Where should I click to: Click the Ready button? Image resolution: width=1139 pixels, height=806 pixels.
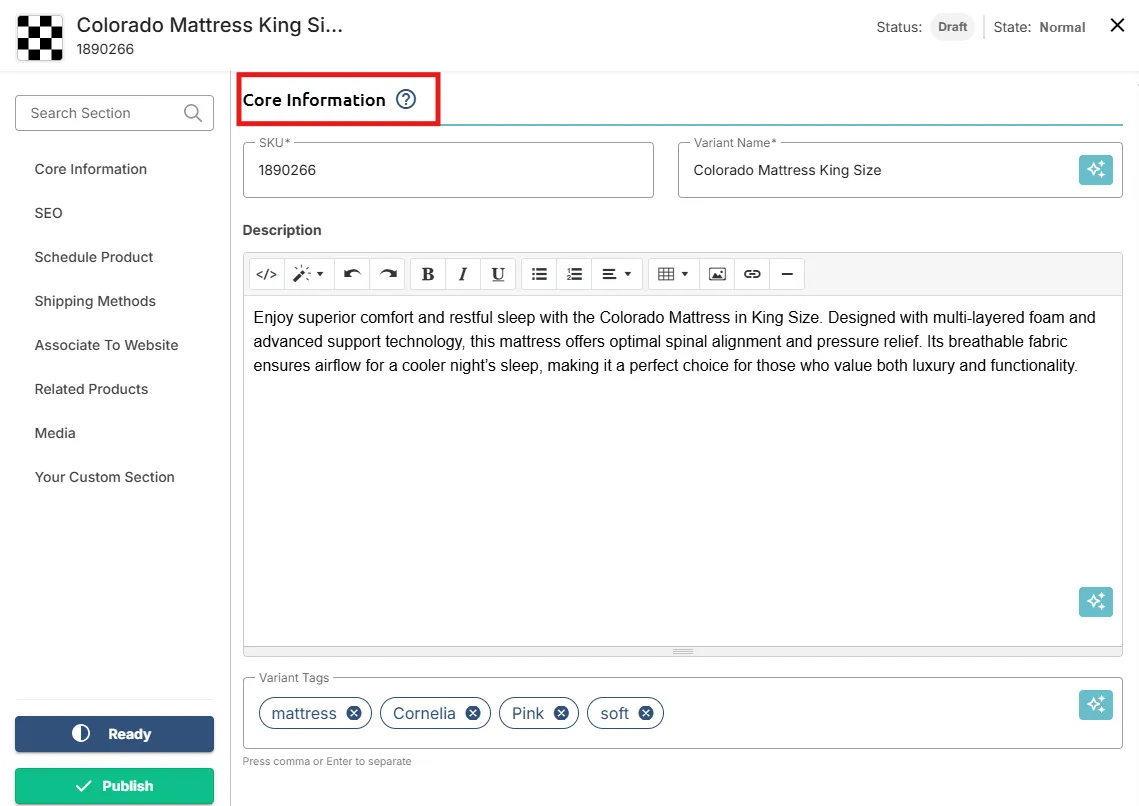click(114, 734)
